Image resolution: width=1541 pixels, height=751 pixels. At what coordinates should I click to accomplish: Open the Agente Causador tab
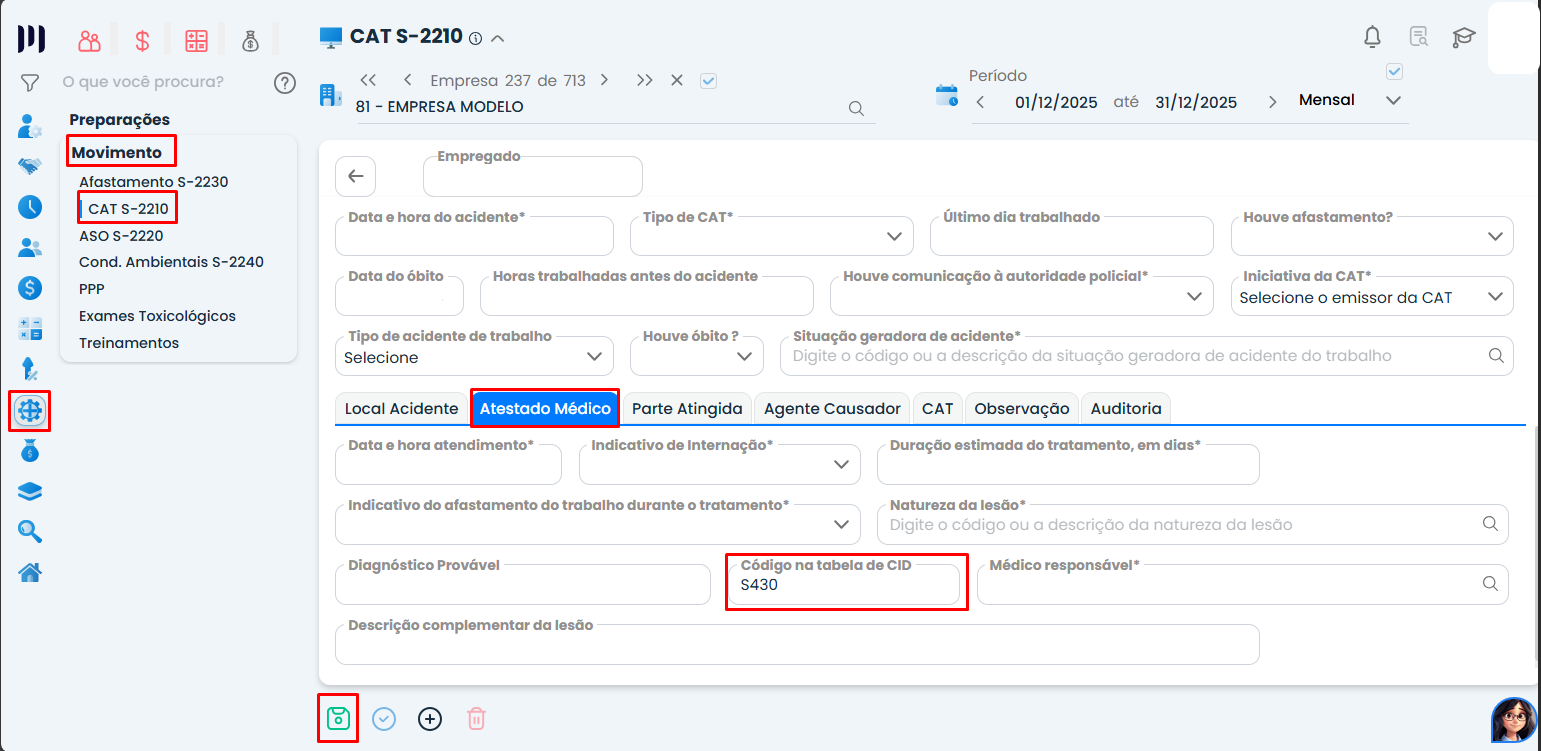pos(832,408)
